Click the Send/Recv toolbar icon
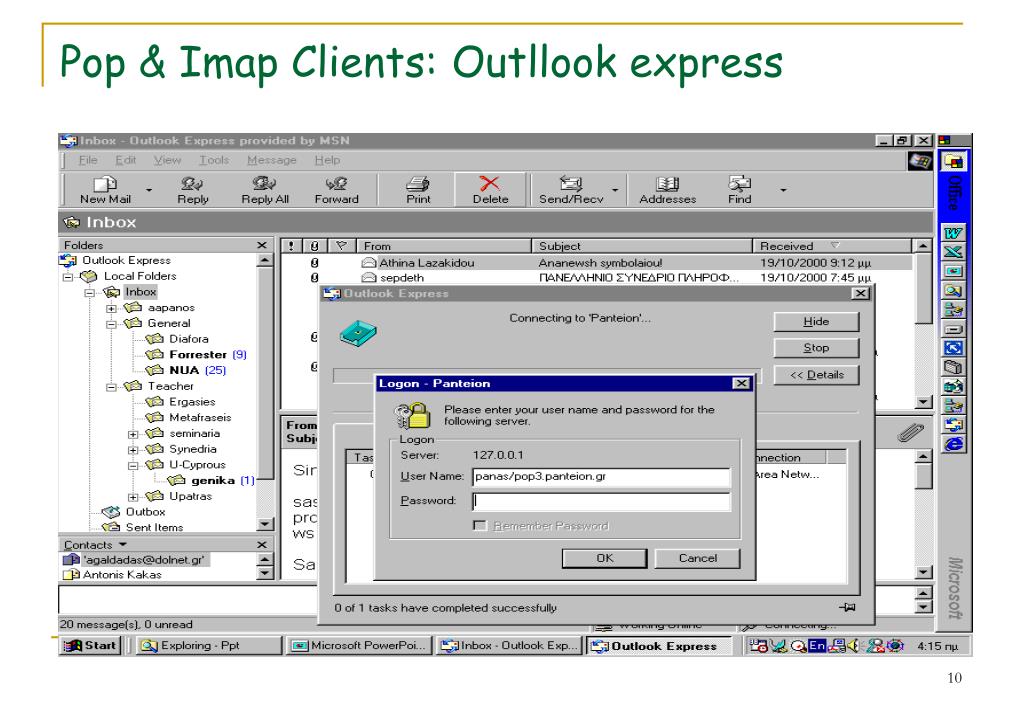This screenshot has height=708, width=1023. tap(571, 190)
